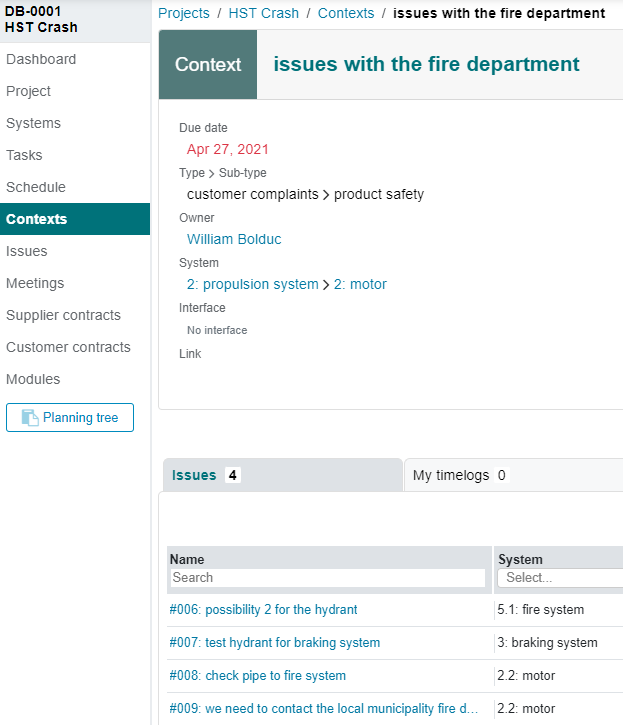Open the Project sidebar item
The image size is (623, 725).
(x=28, y=91)
